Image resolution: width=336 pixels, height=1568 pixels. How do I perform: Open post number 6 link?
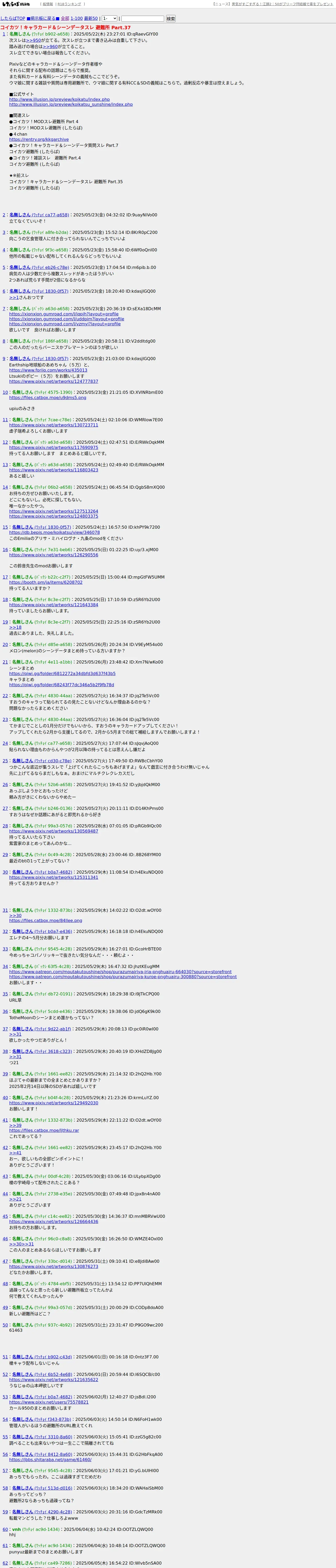tap(4, 292)
